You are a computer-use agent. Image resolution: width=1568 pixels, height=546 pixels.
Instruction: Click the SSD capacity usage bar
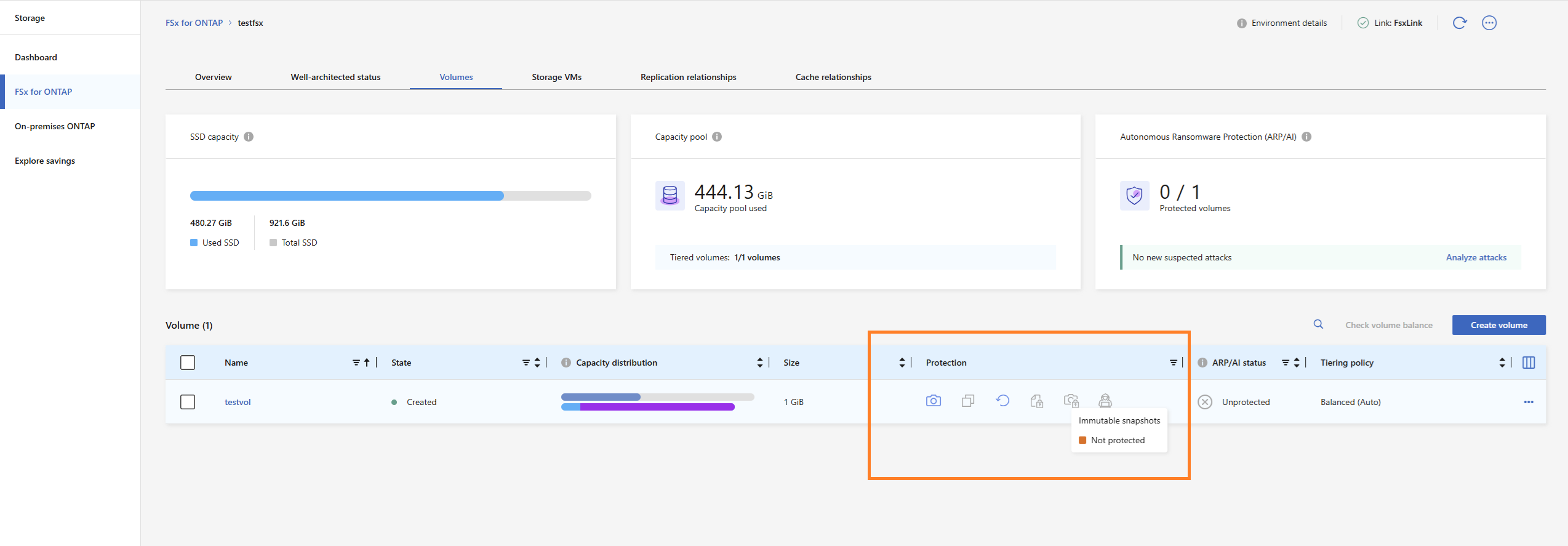click(390, 196)
